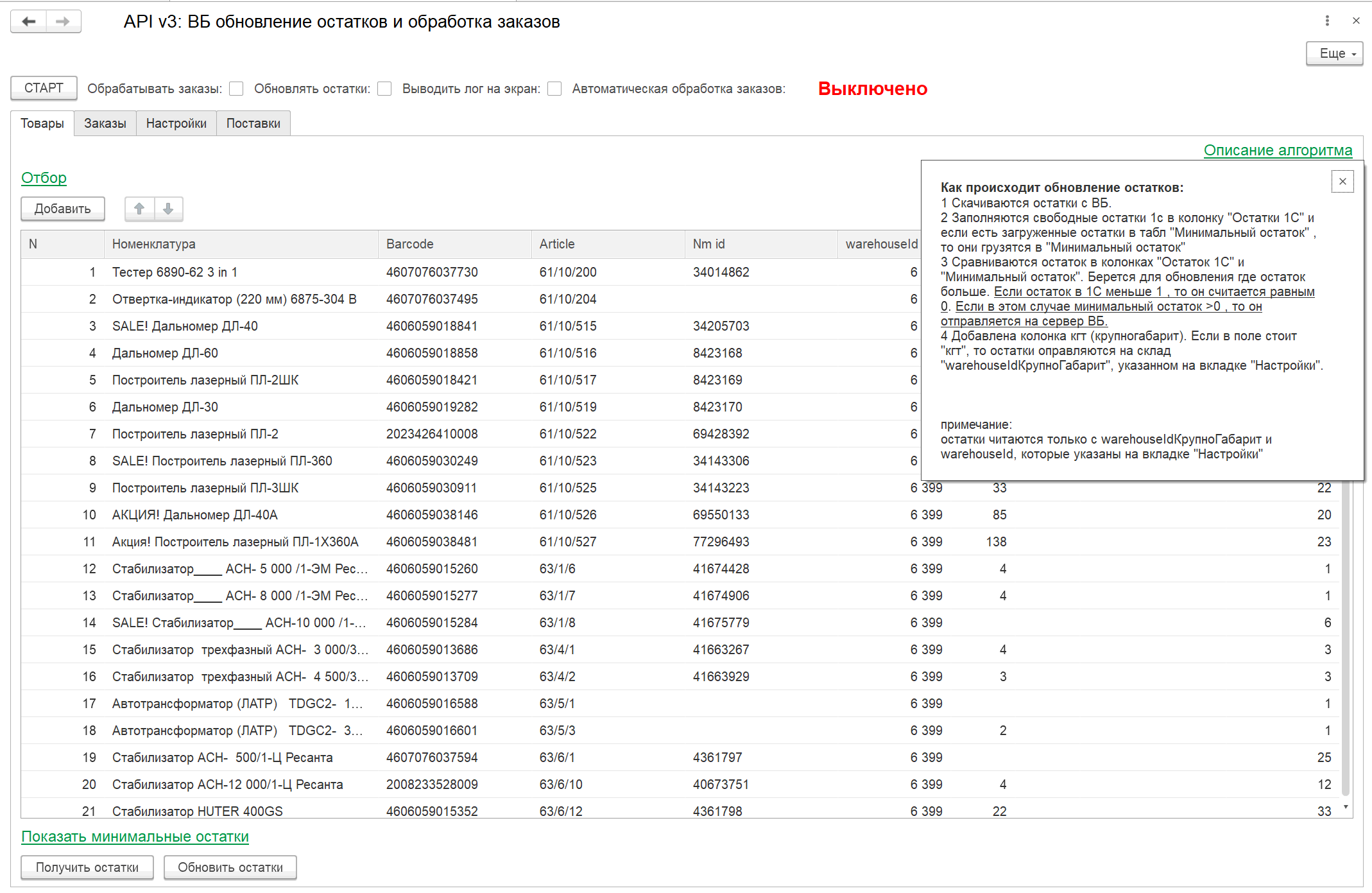Click the forward navigation arrow
1372x893 pixels.
[63, 22]
